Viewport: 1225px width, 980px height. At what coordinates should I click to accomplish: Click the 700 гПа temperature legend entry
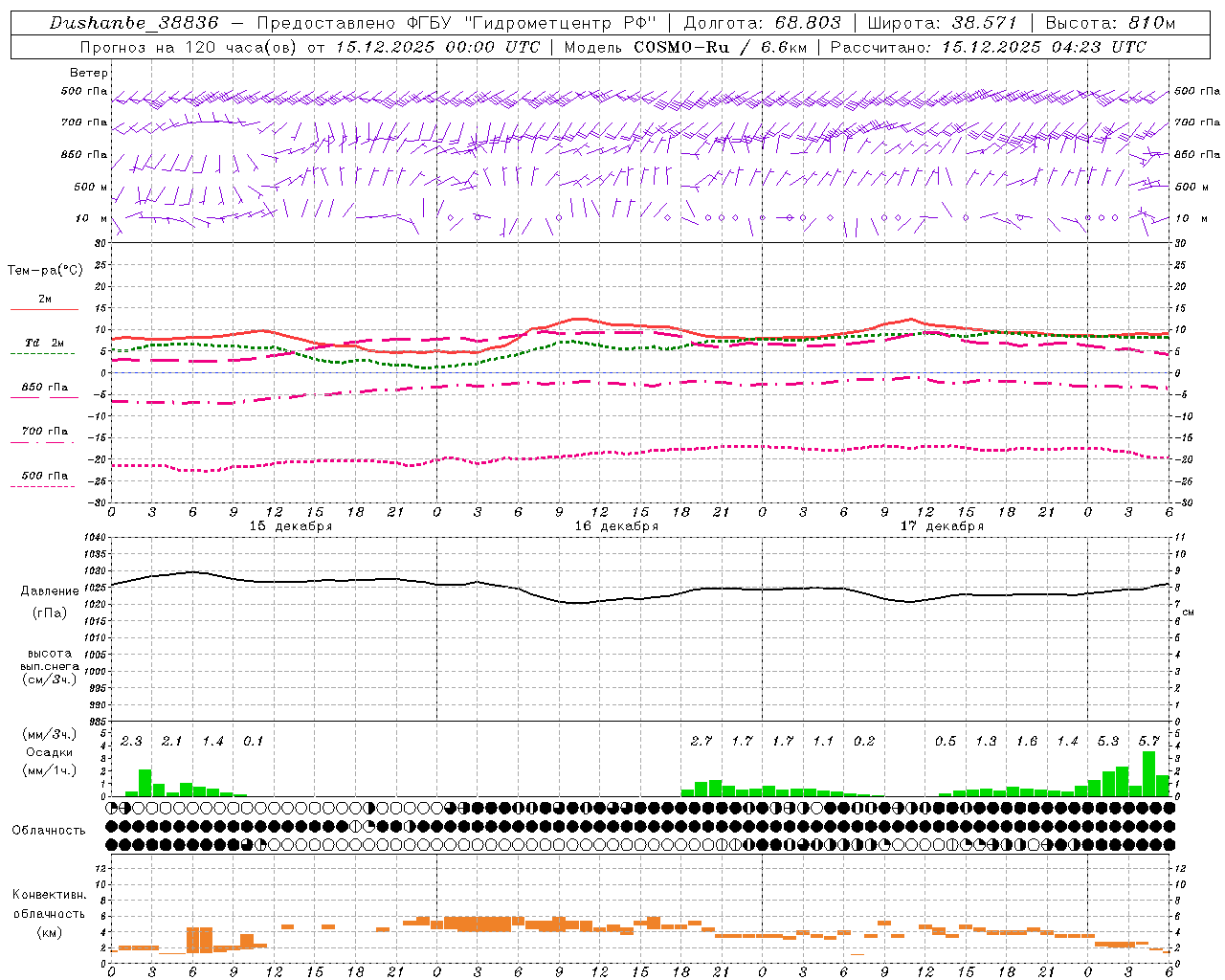(x=44, y=432)
